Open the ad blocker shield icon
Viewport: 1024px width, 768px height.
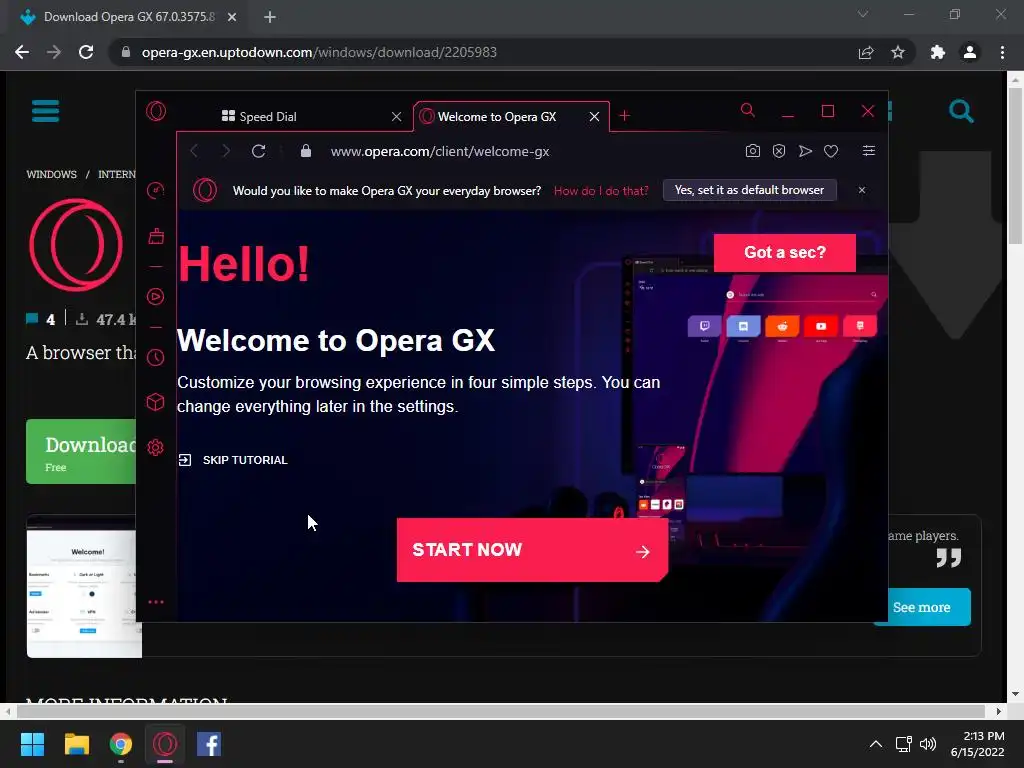(779, 152)
